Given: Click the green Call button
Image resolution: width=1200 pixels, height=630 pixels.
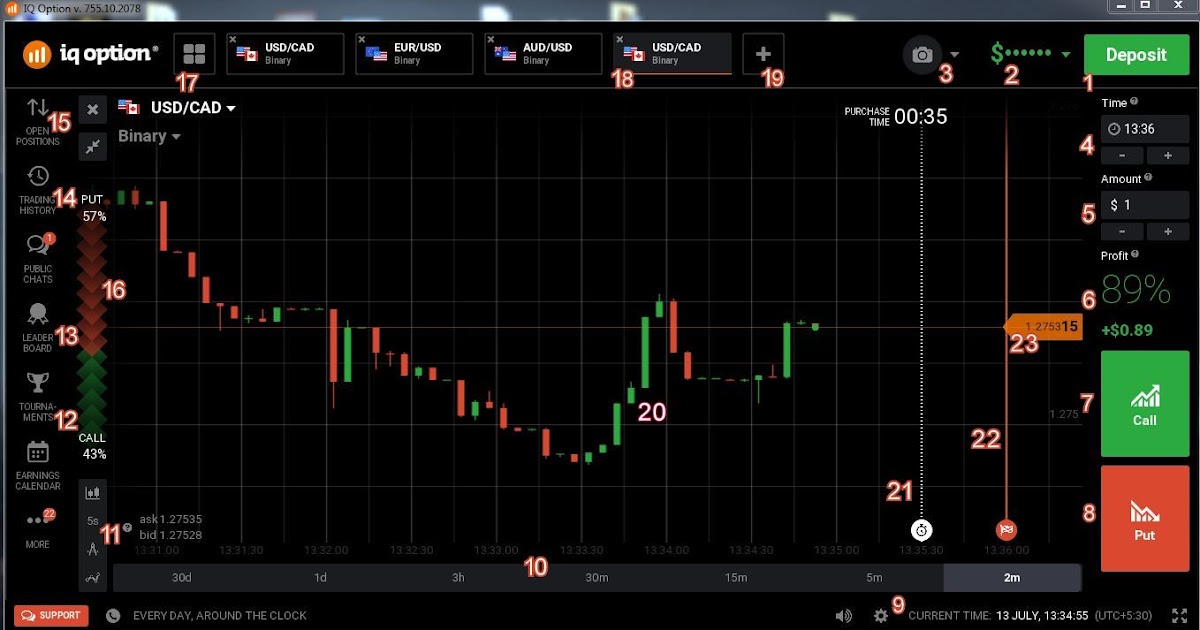Looking at the screenshot, I should pyautogui.click(x=1145, y=403).
